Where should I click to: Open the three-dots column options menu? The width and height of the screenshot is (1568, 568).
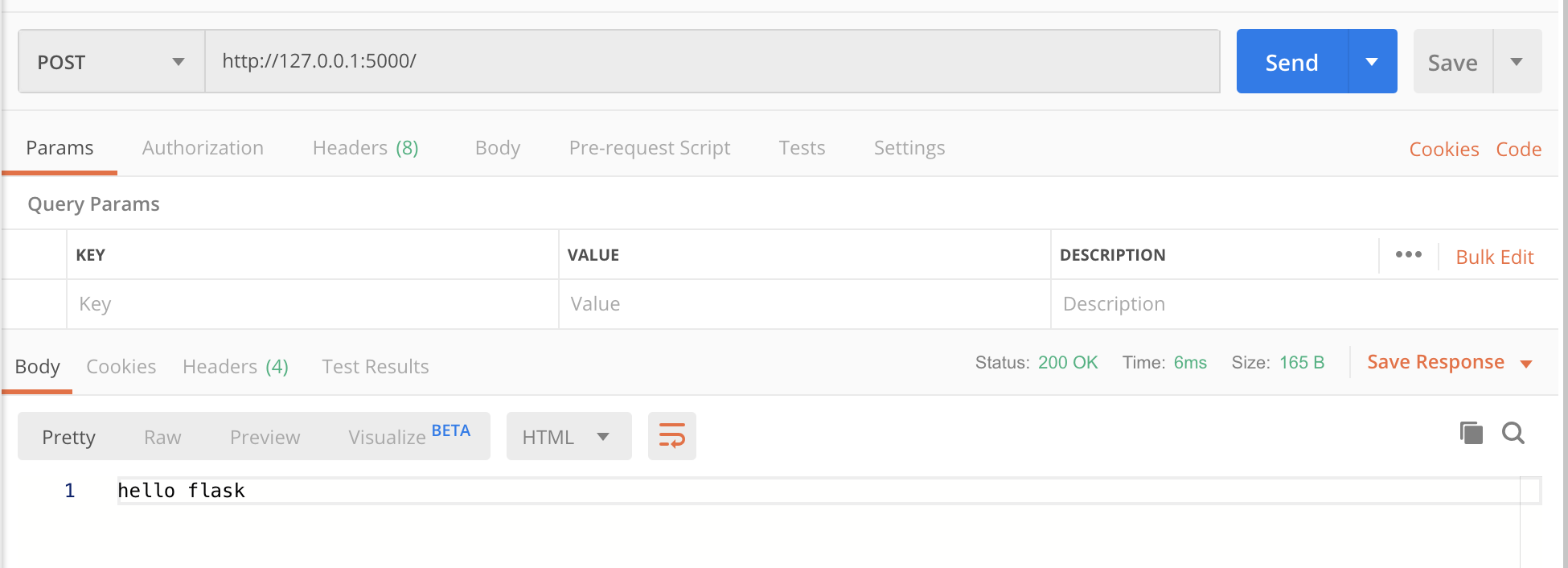tap(1408, 254)
